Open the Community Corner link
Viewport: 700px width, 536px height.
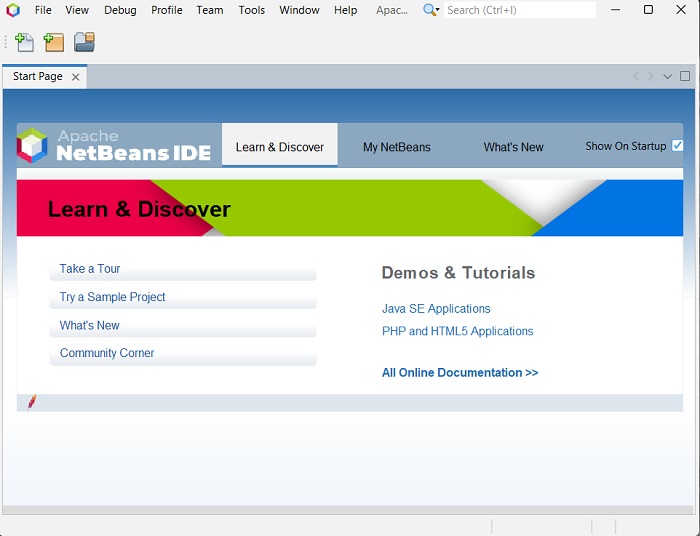click(x=107, y=353)
